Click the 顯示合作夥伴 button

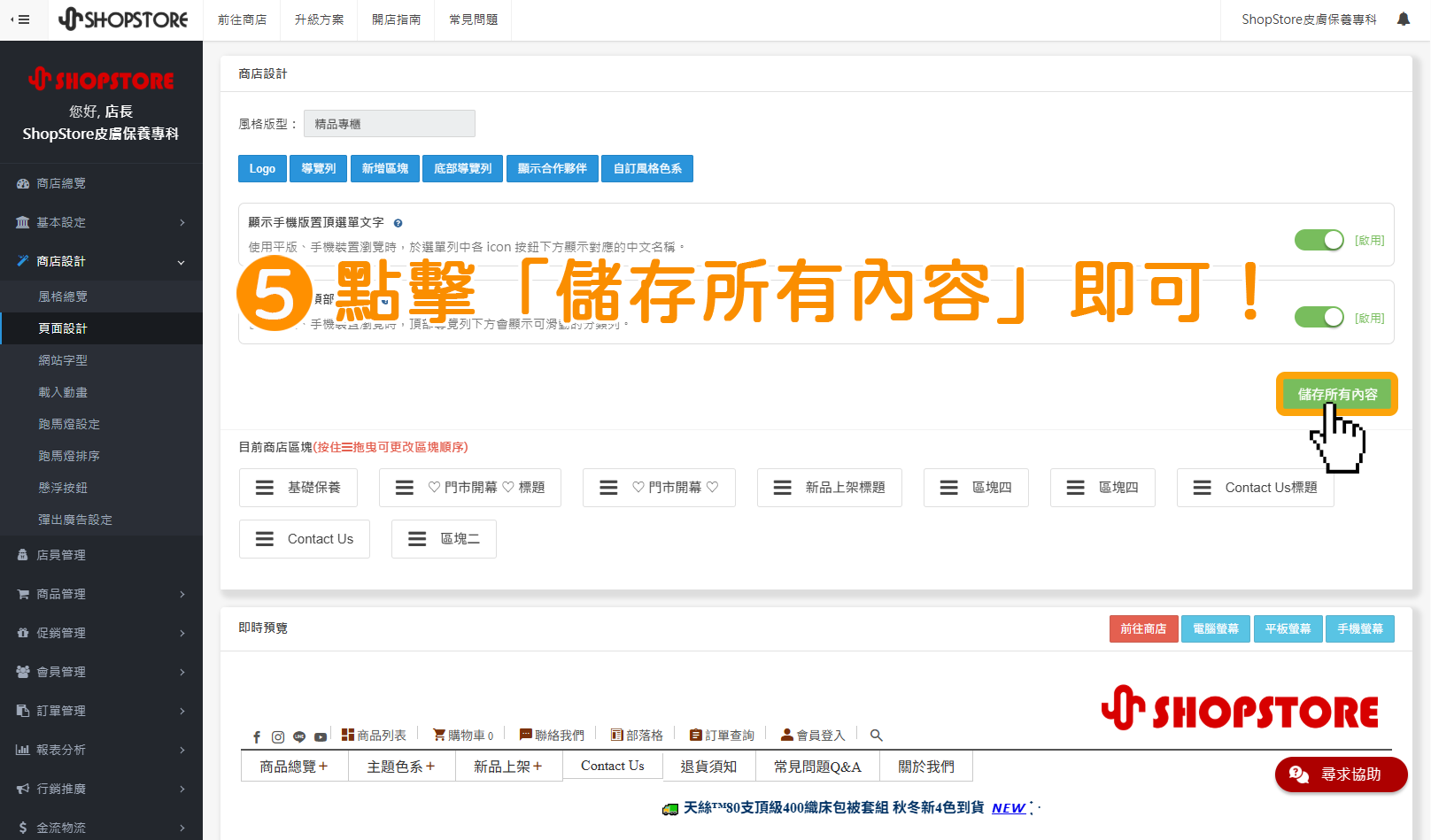[553, 168]
